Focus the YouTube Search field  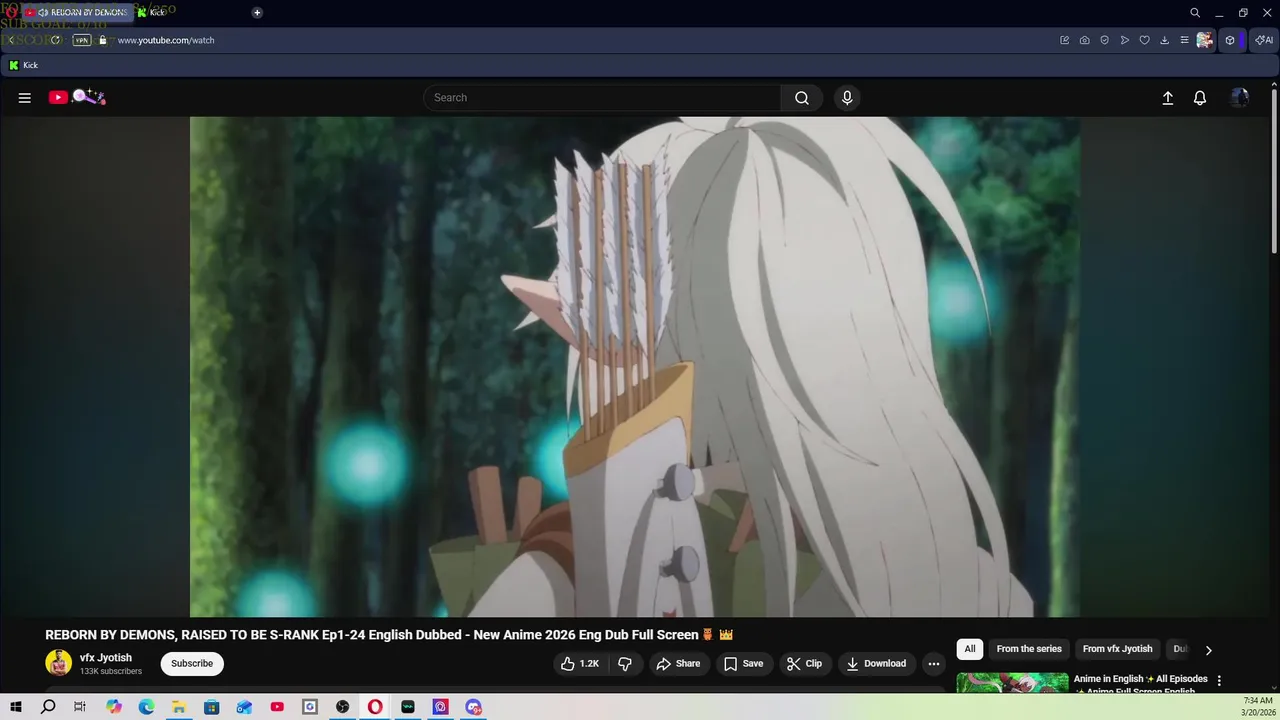602,98
